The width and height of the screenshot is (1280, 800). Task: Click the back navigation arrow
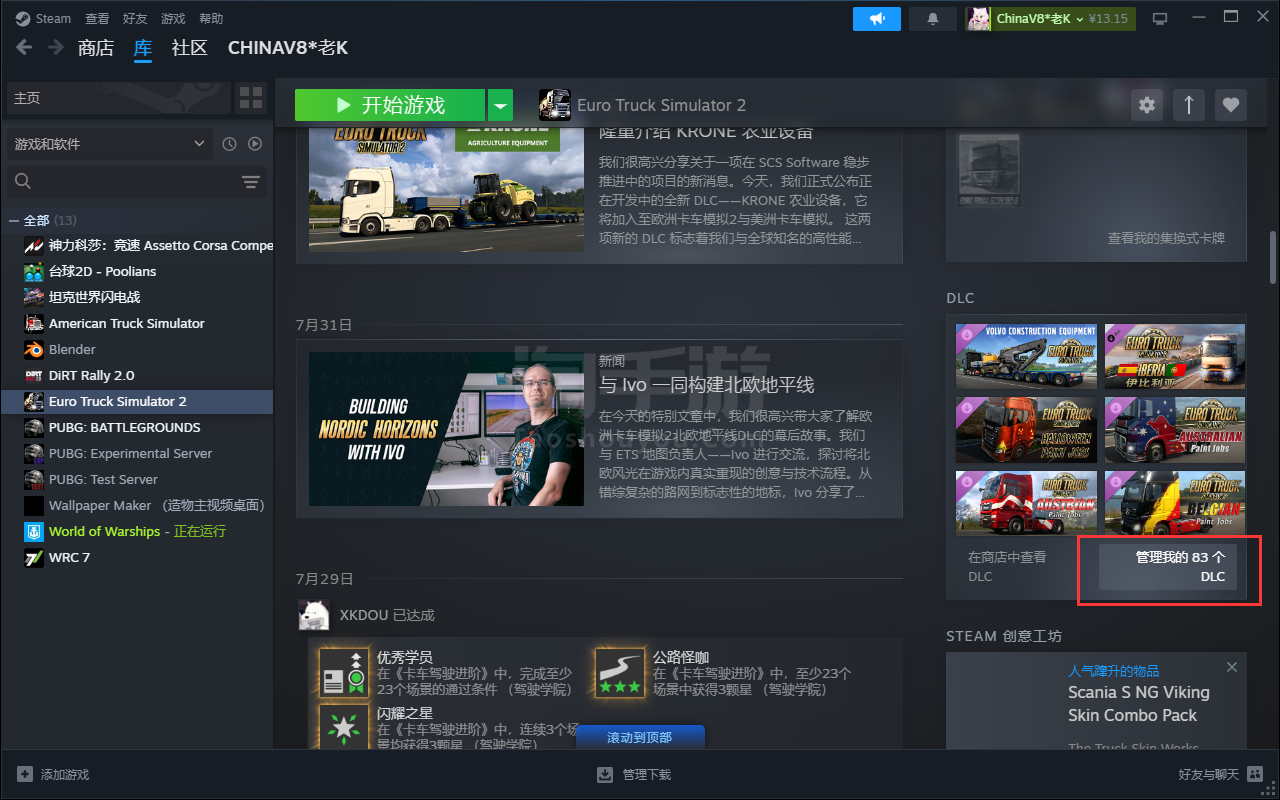tap(24, 47)
